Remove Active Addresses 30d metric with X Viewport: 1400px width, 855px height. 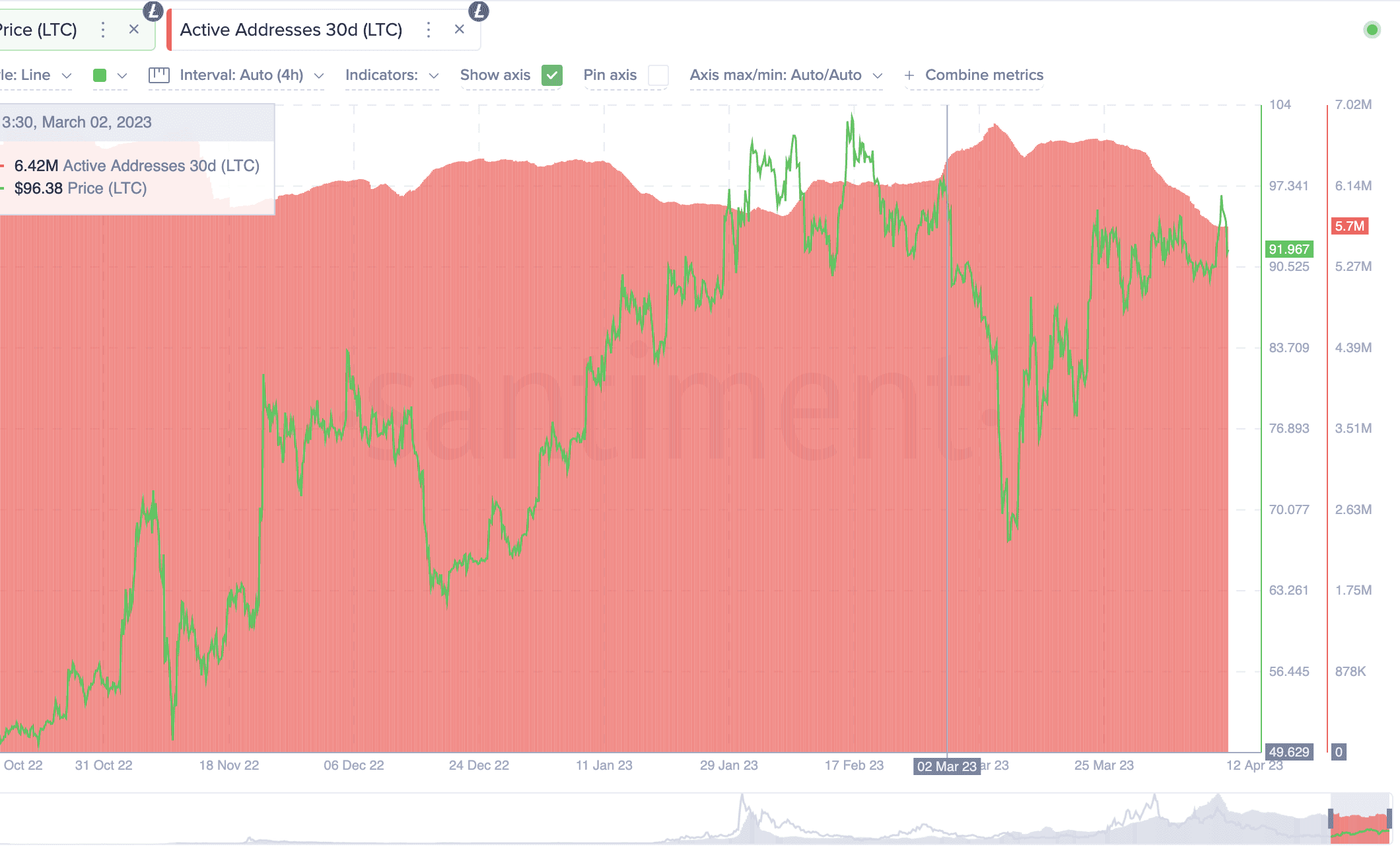[460, 30]
